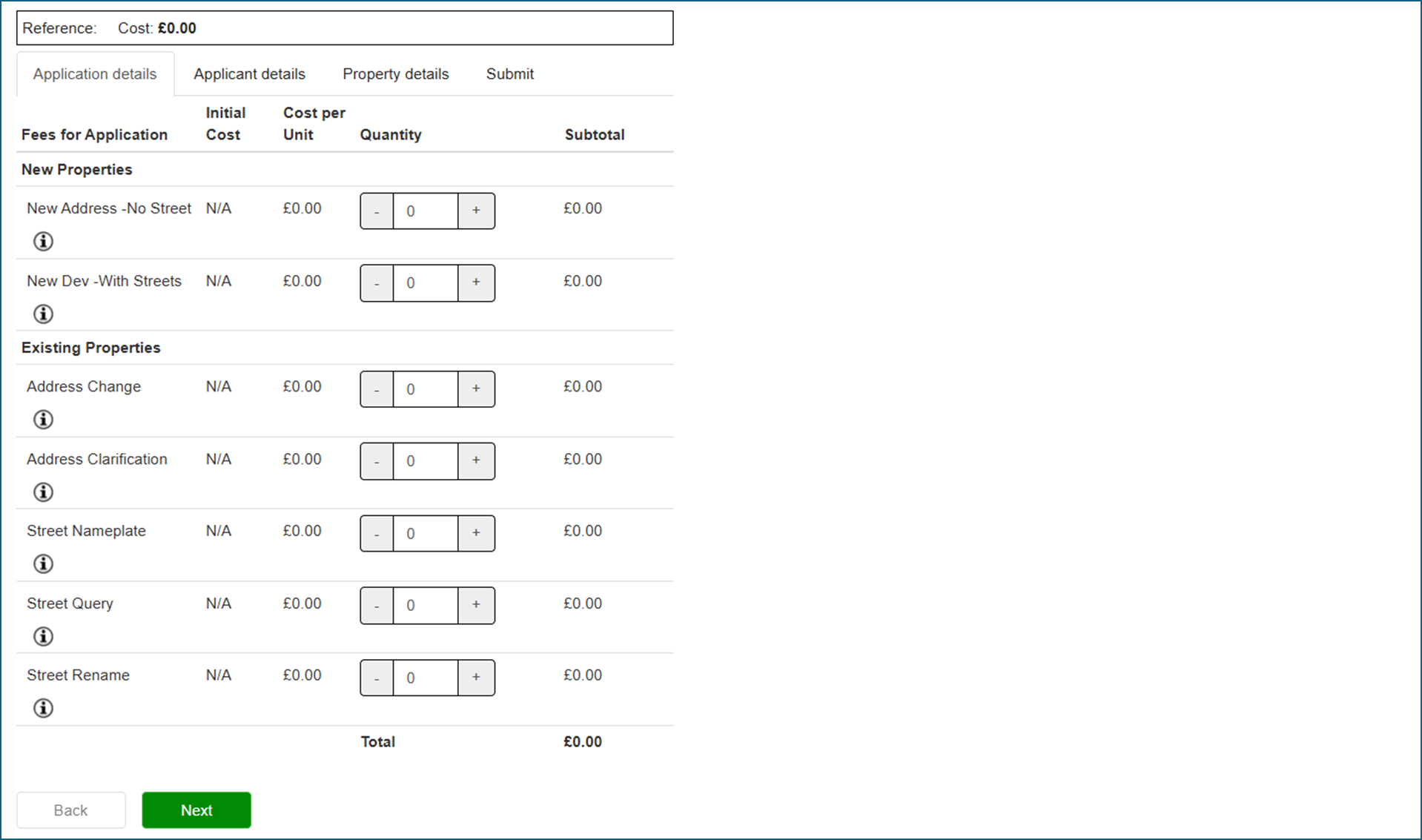Click the bold Total amount £0.00
1422x840 pixels.
[x=583, y=742]
